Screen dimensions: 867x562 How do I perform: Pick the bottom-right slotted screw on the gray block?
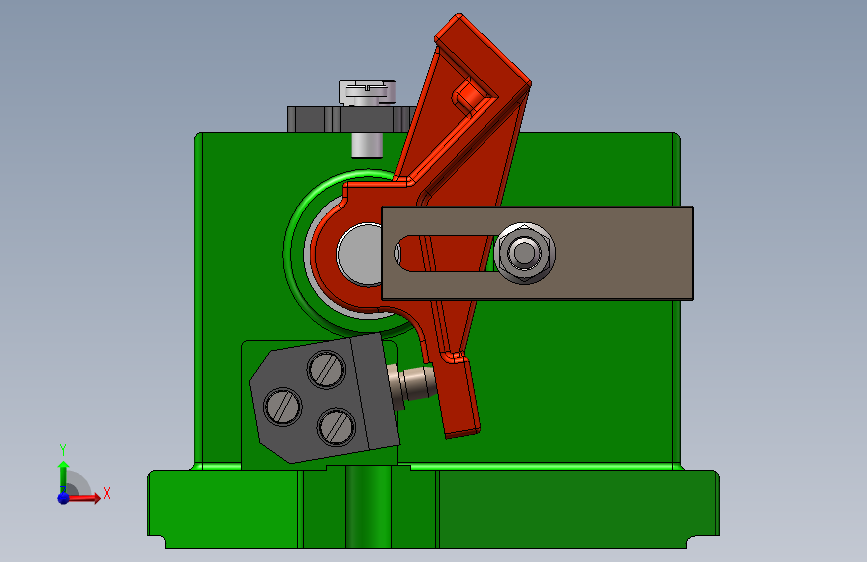point(336,427)
